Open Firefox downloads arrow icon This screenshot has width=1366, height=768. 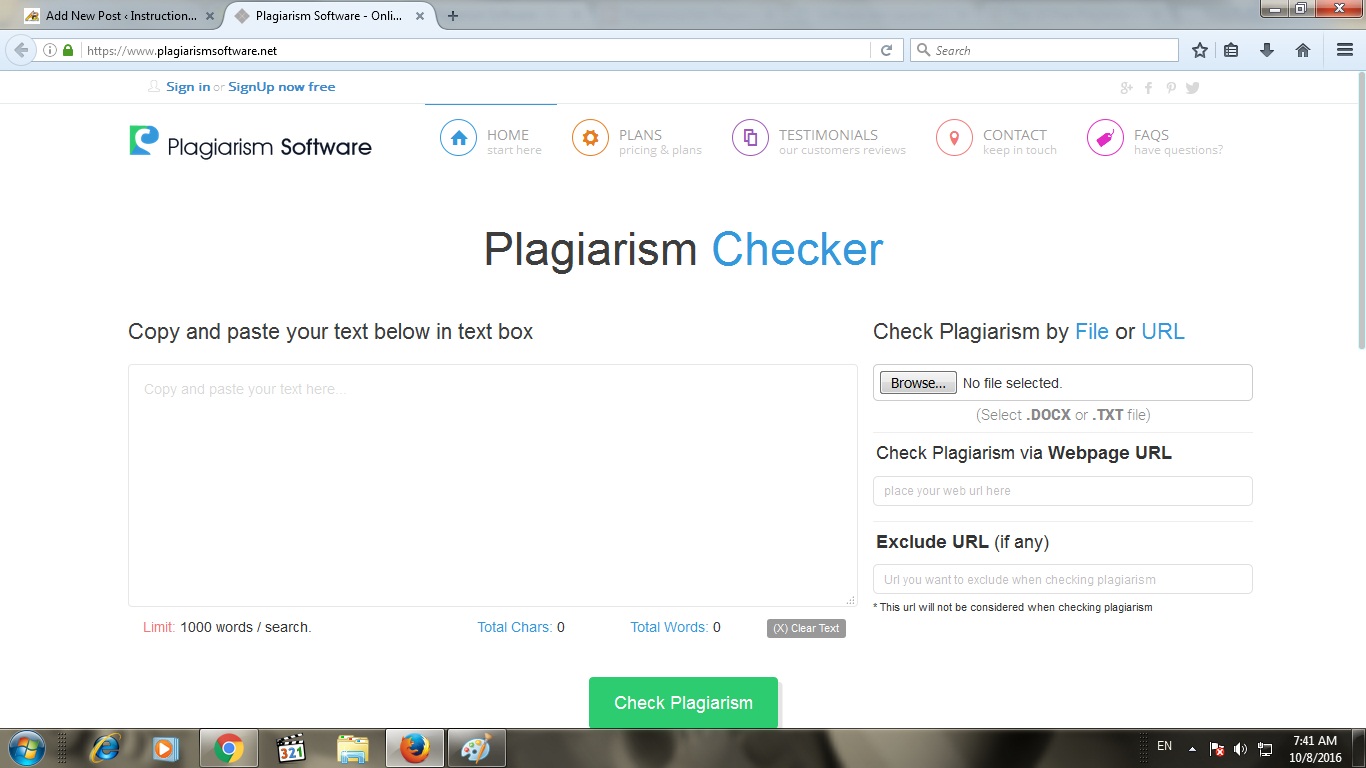pos(1267,50)
